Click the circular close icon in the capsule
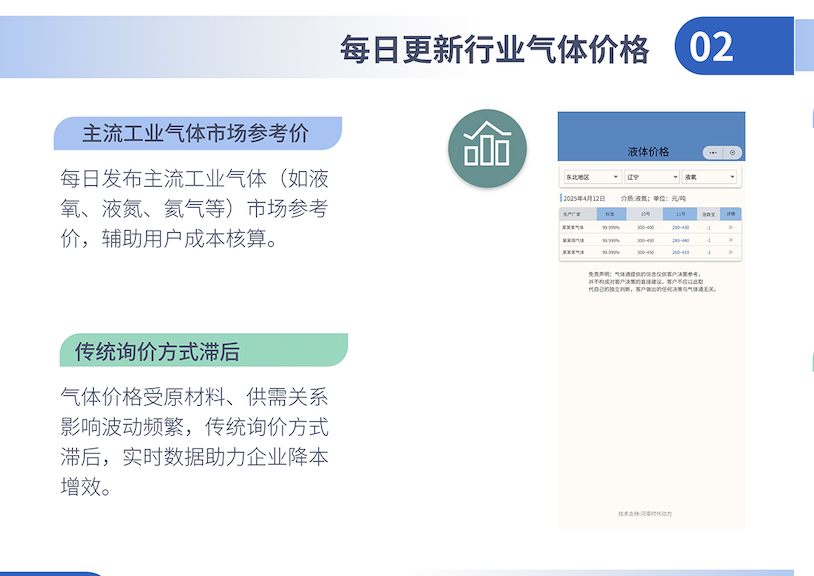The width and height of the screenshot is (814, 576). point(732,153)
